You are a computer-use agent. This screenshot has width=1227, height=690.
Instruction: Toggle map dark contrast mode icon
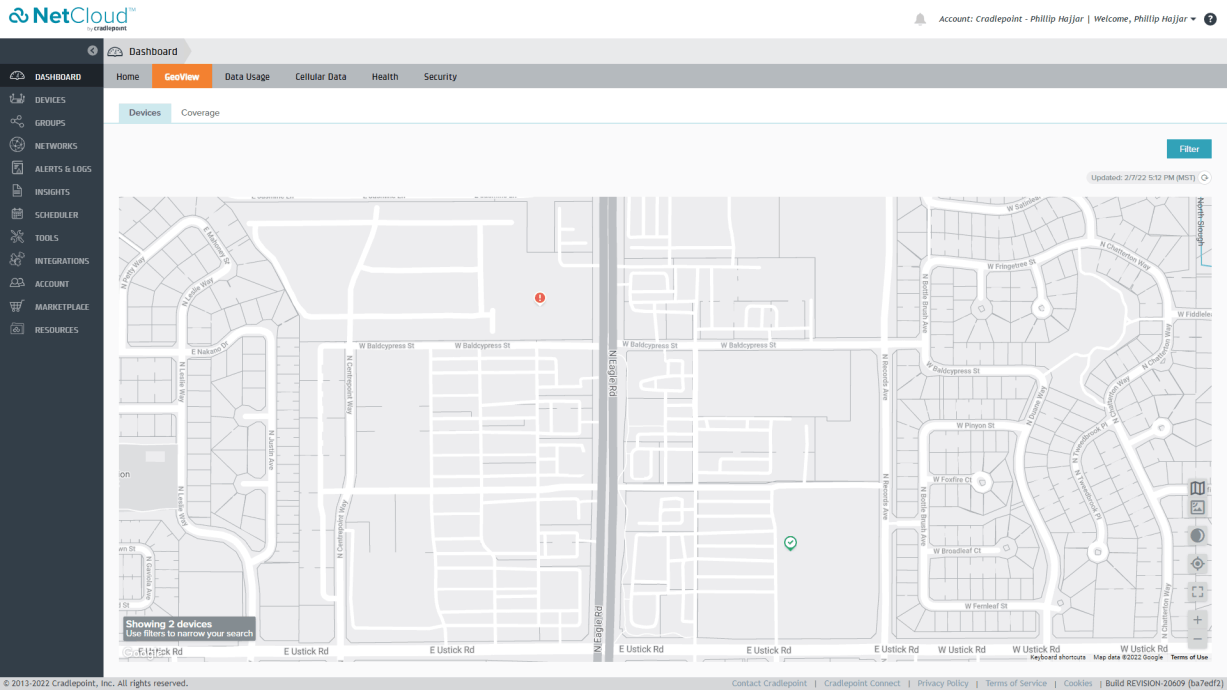(1197, 536)
